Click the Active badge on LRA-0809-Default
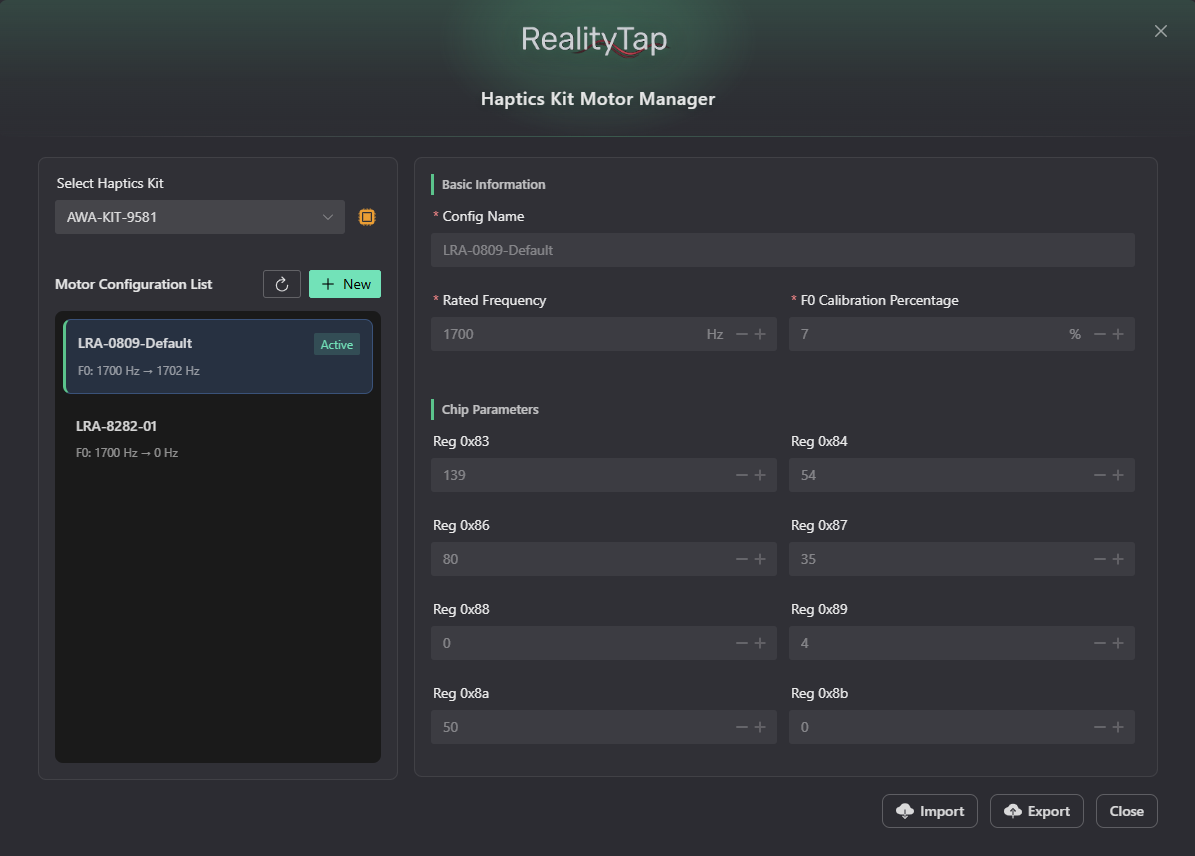Screen dimensions: 1195x856 [x=337, y=345]
